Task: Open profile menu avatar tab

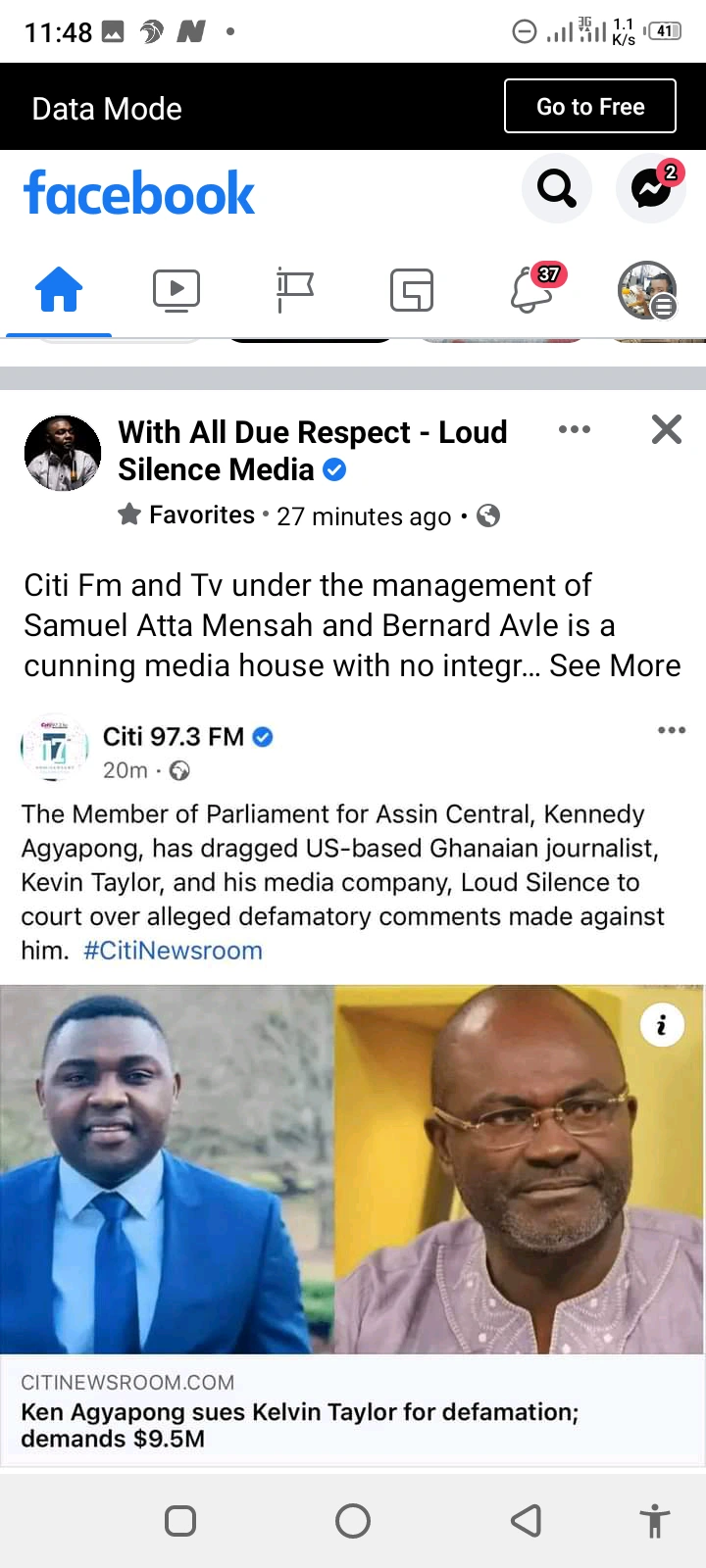Action: click(647, 290)
